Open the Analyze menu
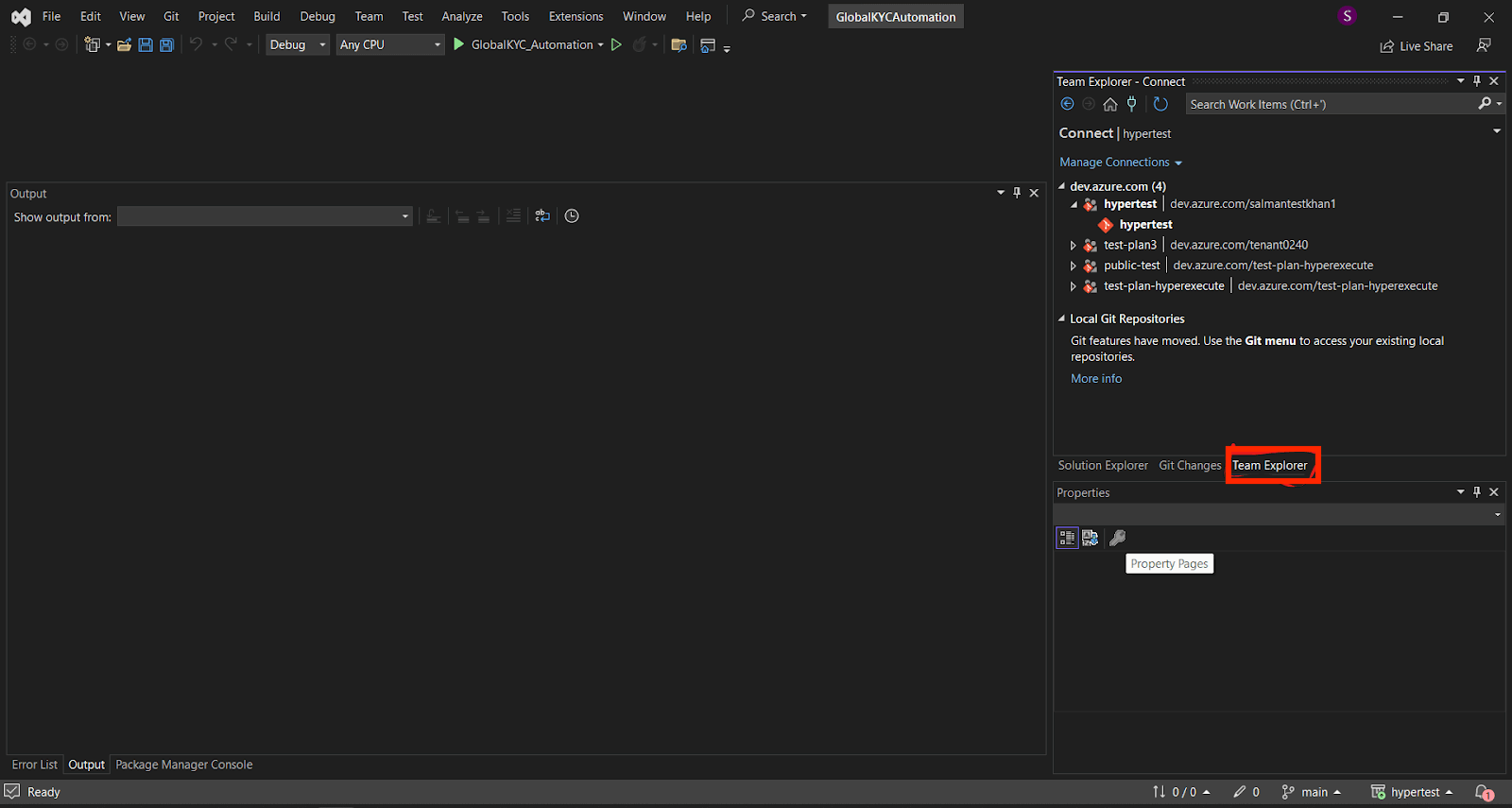 462,16
